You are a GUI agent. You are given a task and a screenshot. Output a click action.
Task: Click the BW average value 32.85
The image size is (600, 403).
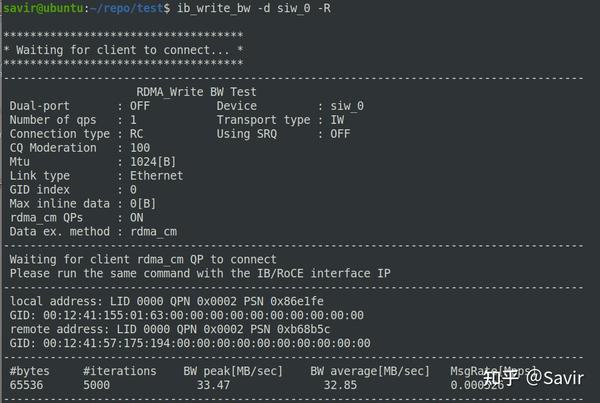tap(340, 384)
